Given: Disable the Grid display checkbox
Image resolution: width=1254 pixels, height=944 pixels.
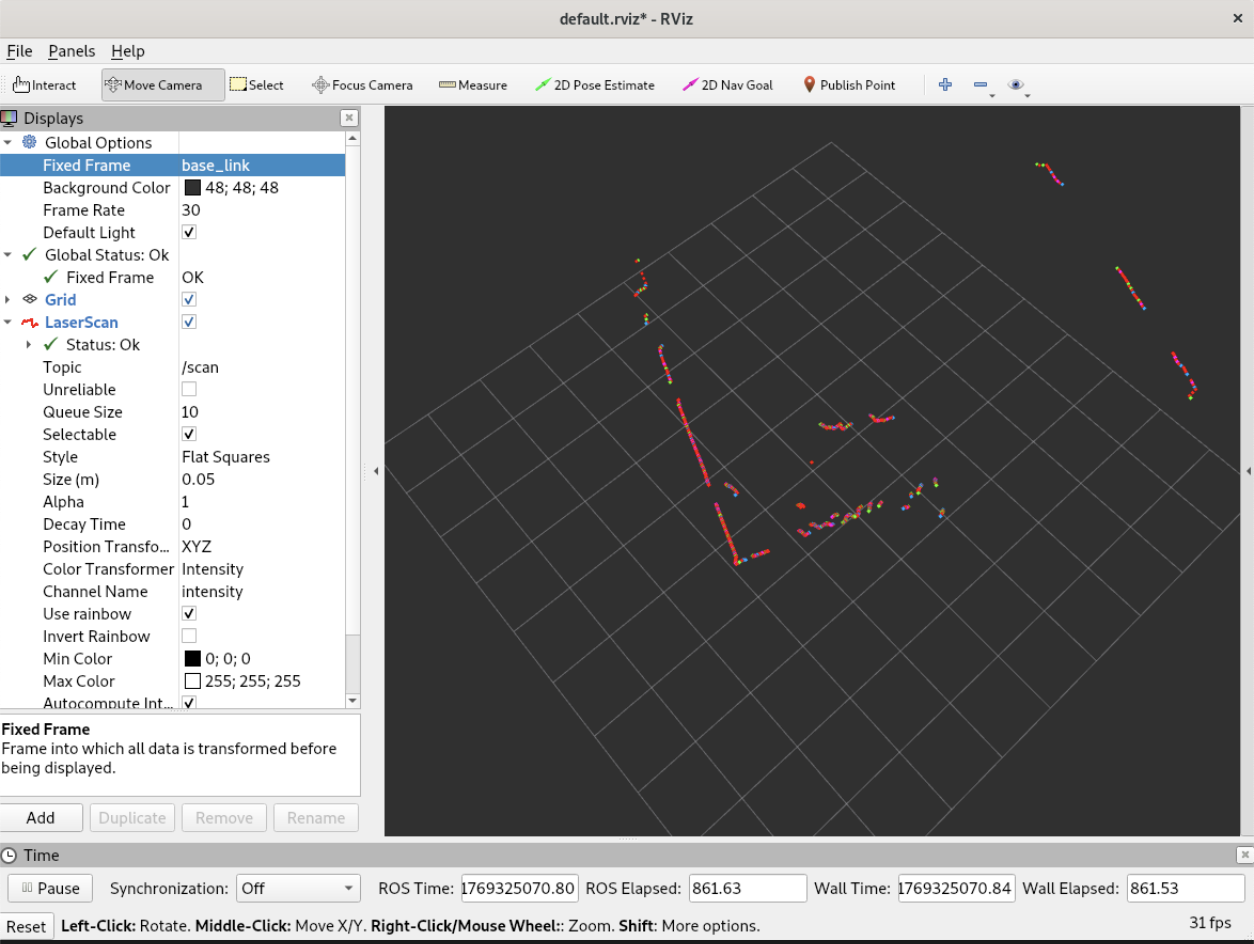Looking at the screenshot, I should click(x=189, y=300).
